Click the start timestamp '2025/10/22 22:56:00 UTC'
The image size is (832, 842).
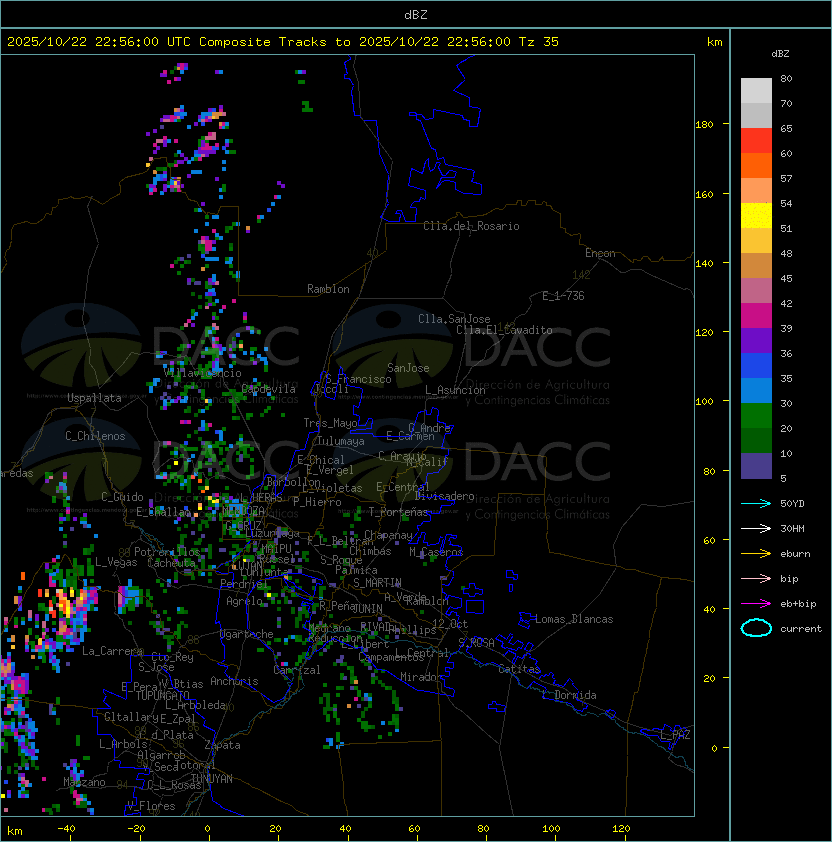pos(98,42)
